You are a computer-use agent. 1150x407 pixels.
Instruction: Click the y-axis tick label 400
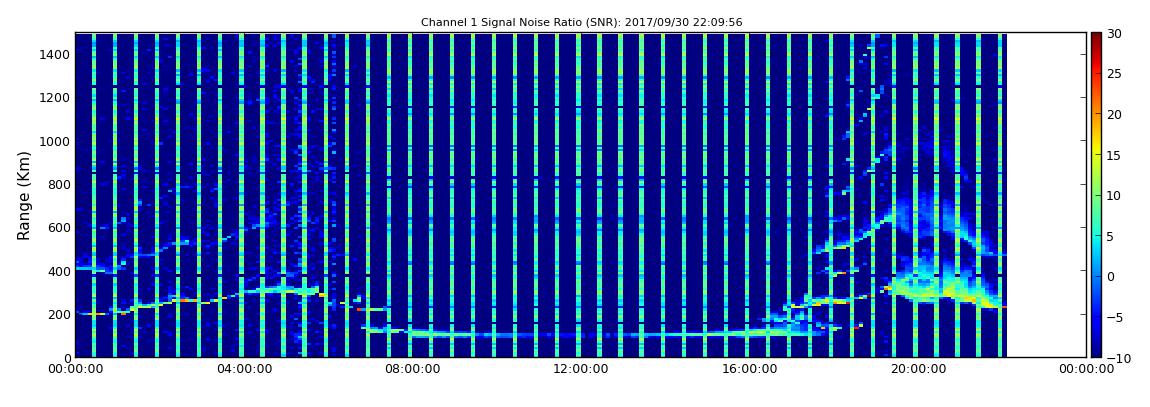[59, 271]
